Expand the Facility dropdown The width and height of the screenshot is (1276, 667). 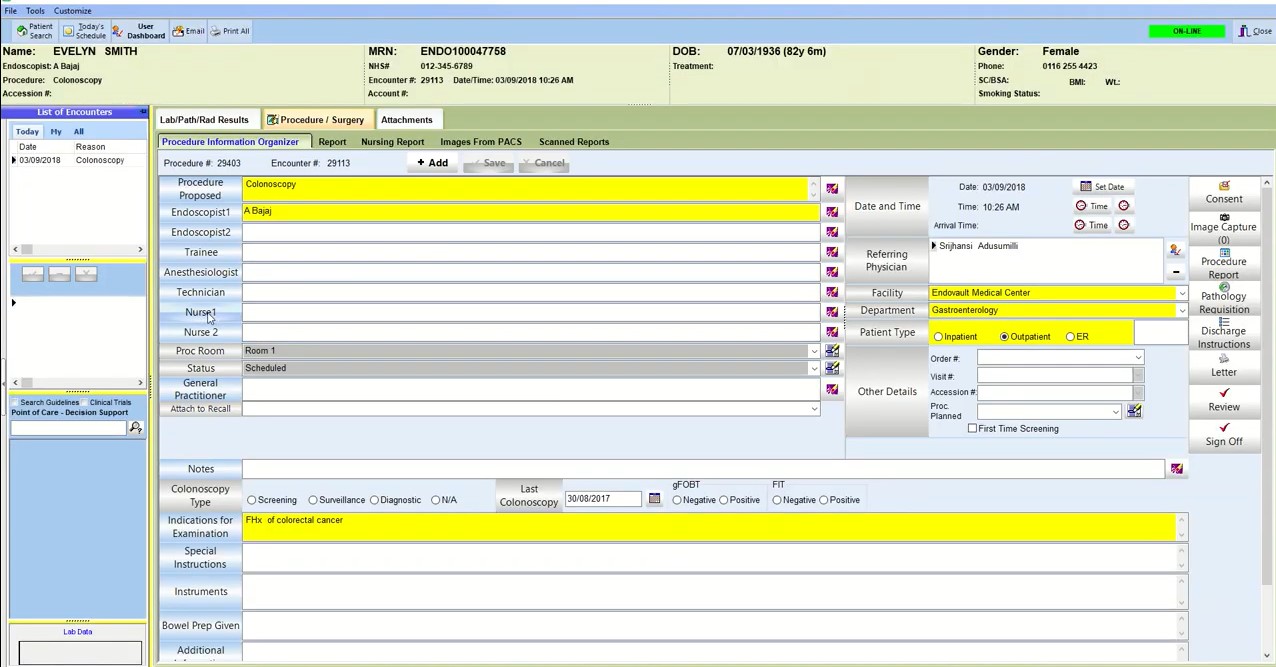1181,293
